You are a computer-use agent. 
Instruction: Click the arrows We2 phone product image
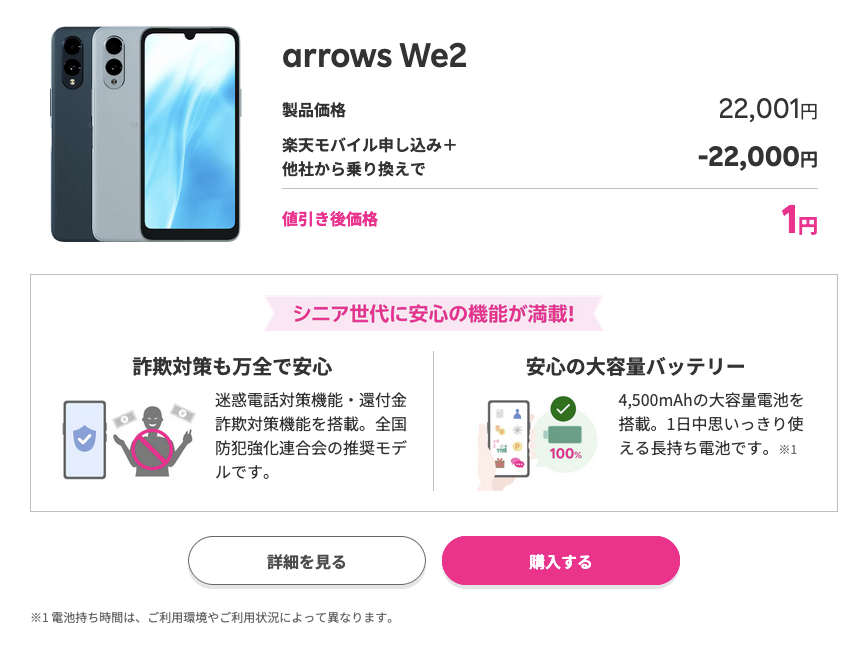(x=146, y=134)
